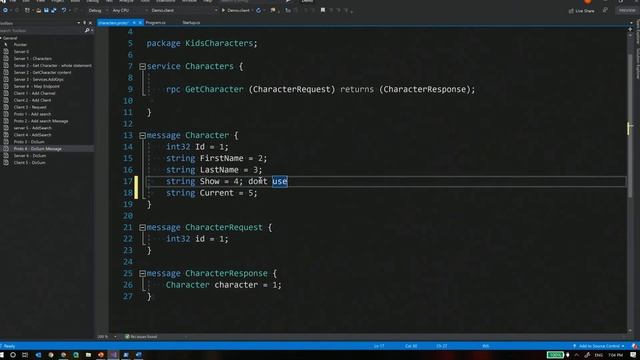The image size is (640, 360).
Task: Click the Search Toolbox input field
Action: click(42, 30)
